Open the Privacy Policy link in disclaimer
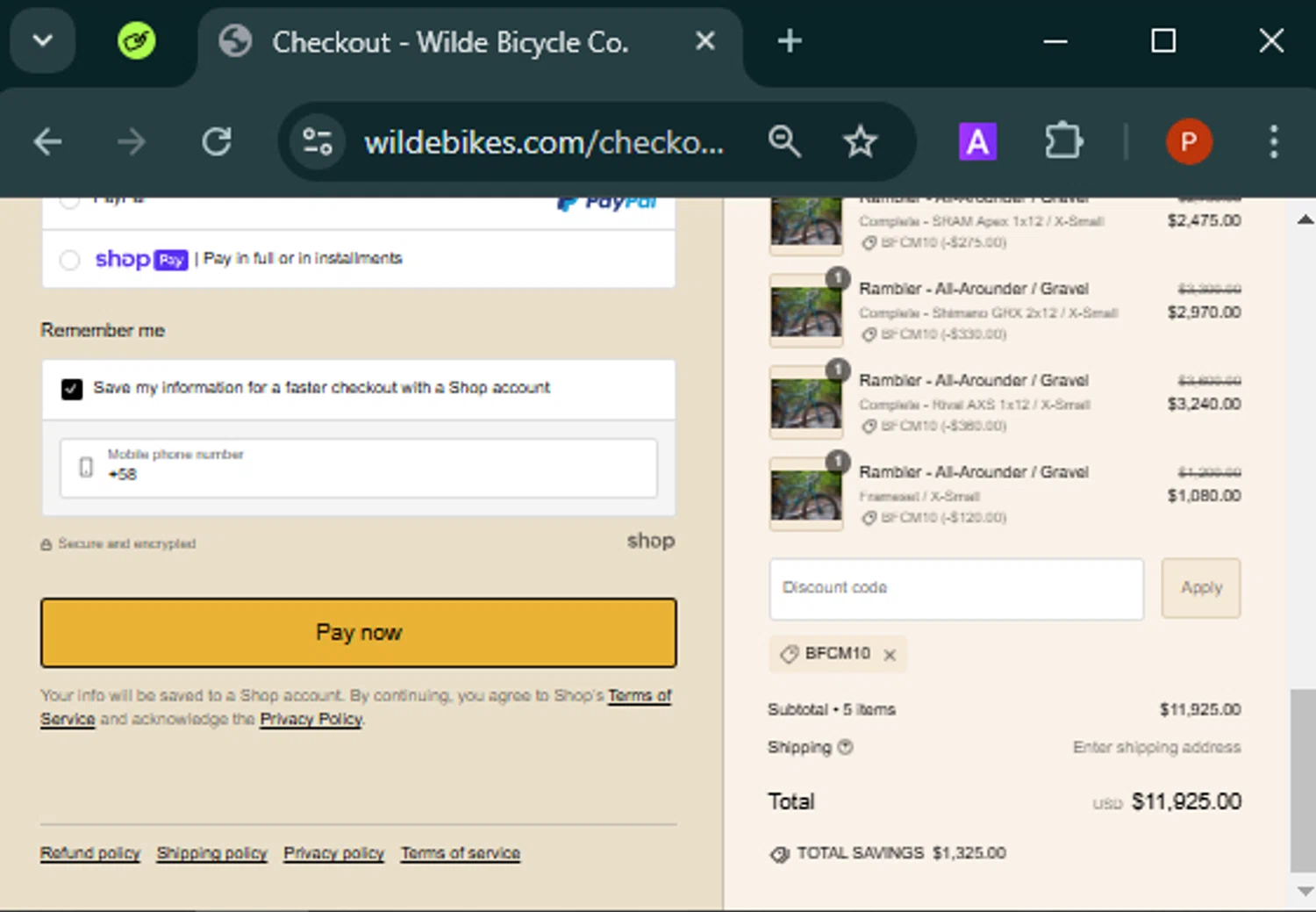The height and width of the screenshot is (912, 1316). click(311, 719)
